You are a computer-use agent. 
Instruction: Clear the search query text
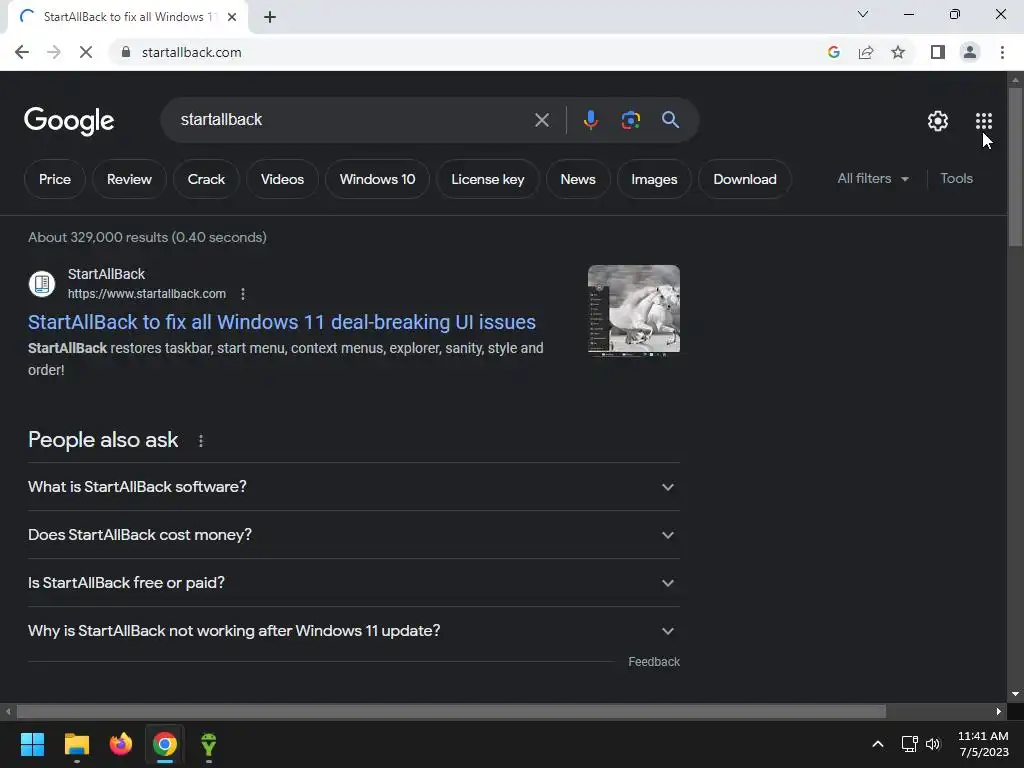[541, 120]
